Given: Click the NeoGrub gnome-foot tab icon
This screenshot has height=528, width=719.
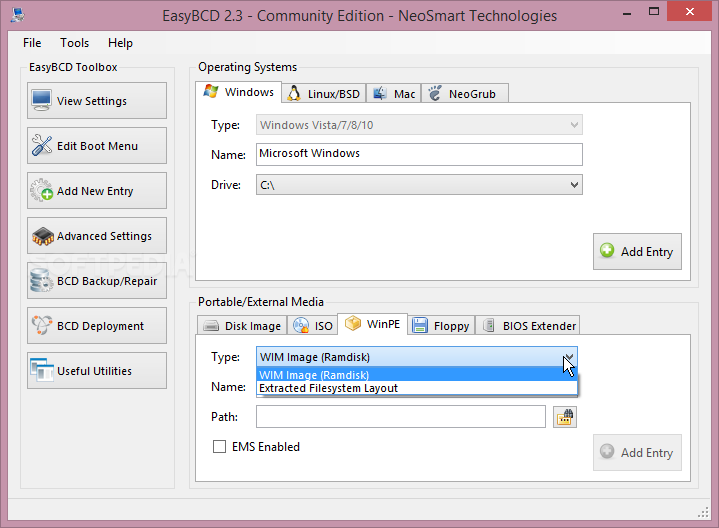Looking at the screenshot, I should (x=435, y=93).
